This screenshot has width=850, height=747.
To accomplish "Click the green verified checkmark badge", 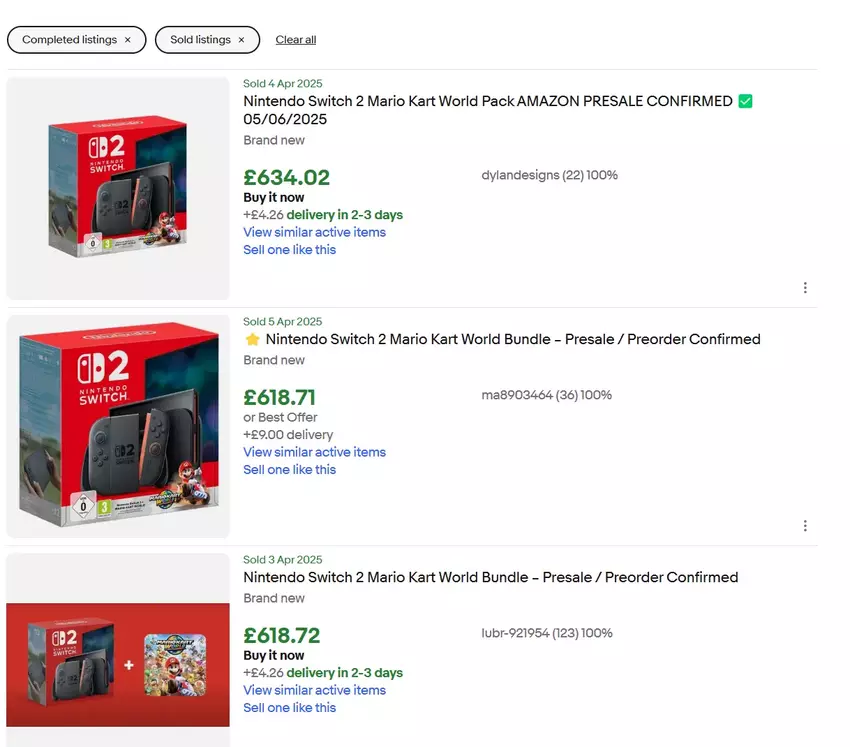I will [746, 101].
